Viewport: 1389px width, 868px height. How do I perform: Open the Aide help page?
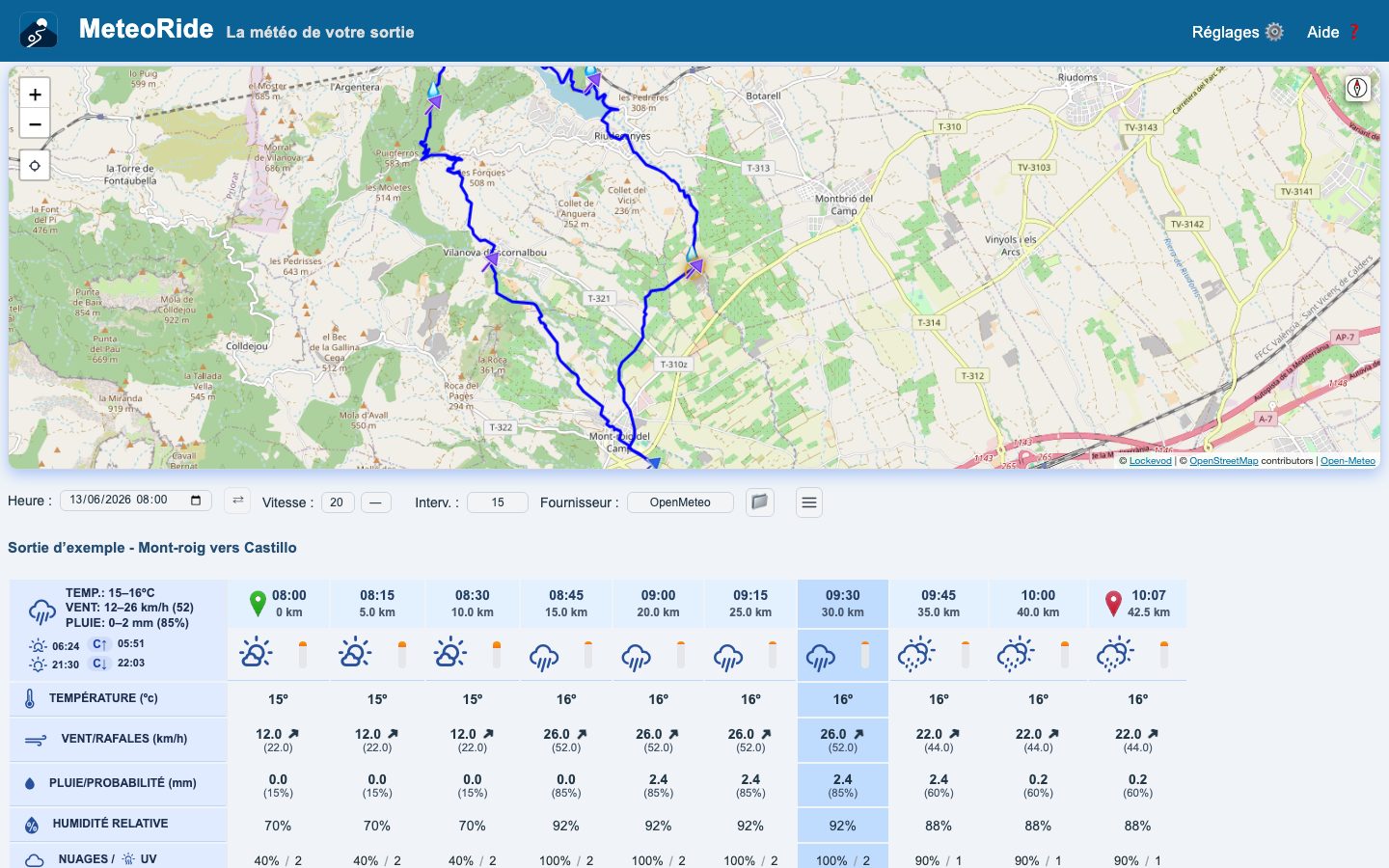point(1334,32)
